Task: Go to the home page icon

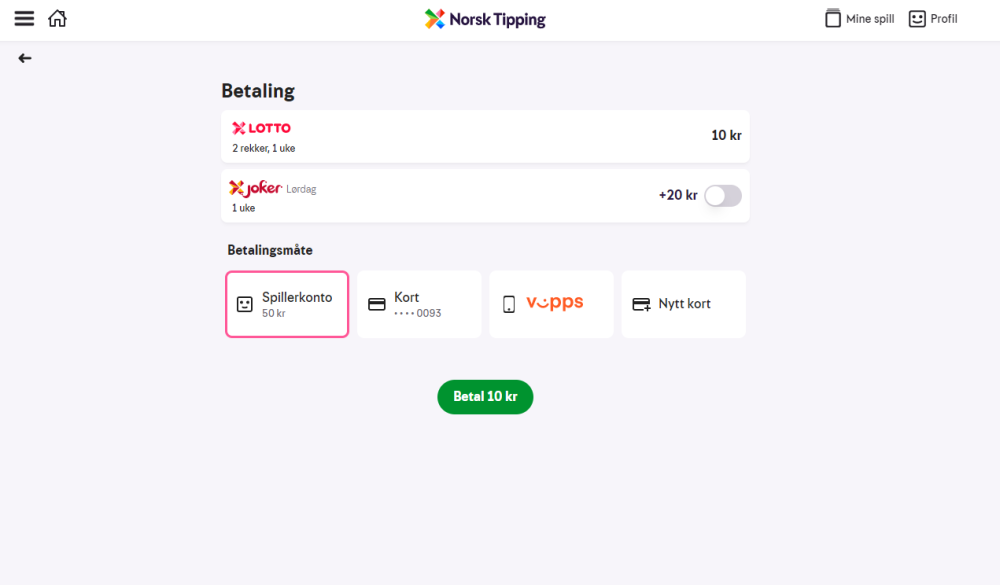Action: (x=58, y=19)
